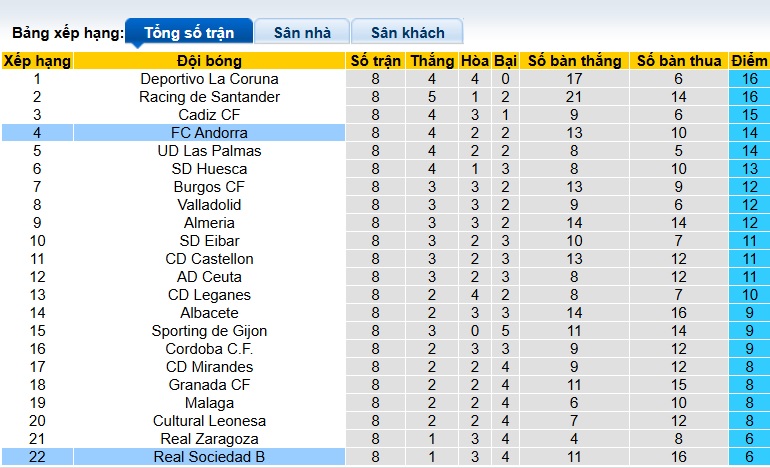The height and width of the screenshot is (468, 770).
Task: Click the Số trận column header
Action: tap(375, 61)
